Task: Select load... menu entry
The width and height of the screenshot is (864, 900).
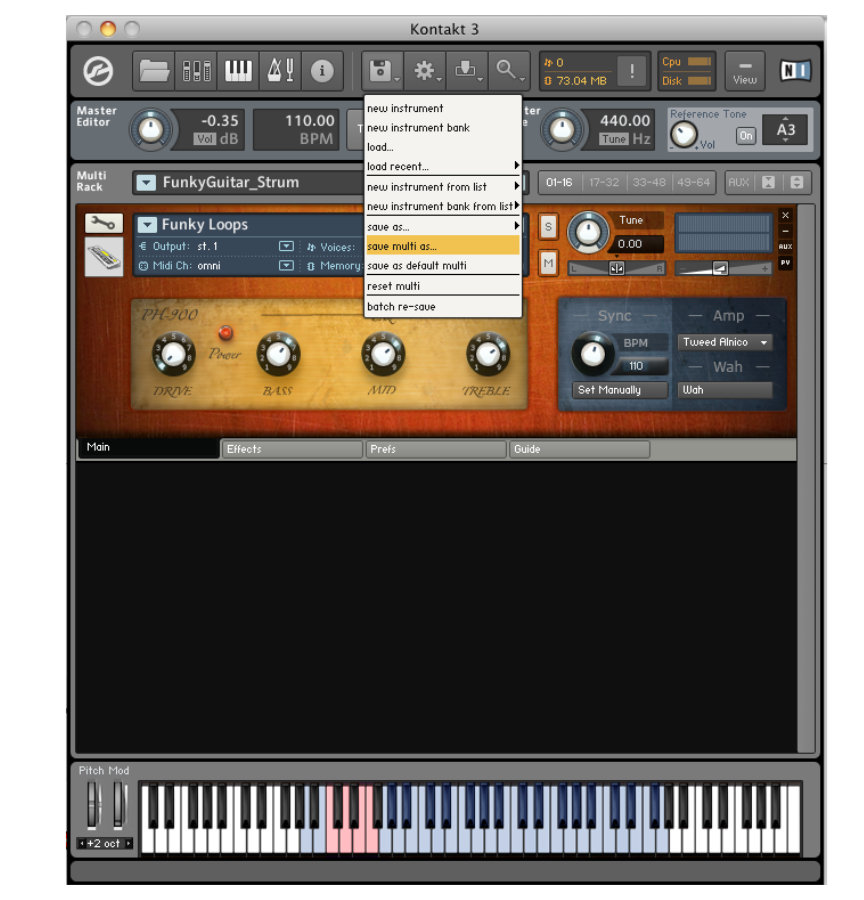Action: tap(443, 148)
